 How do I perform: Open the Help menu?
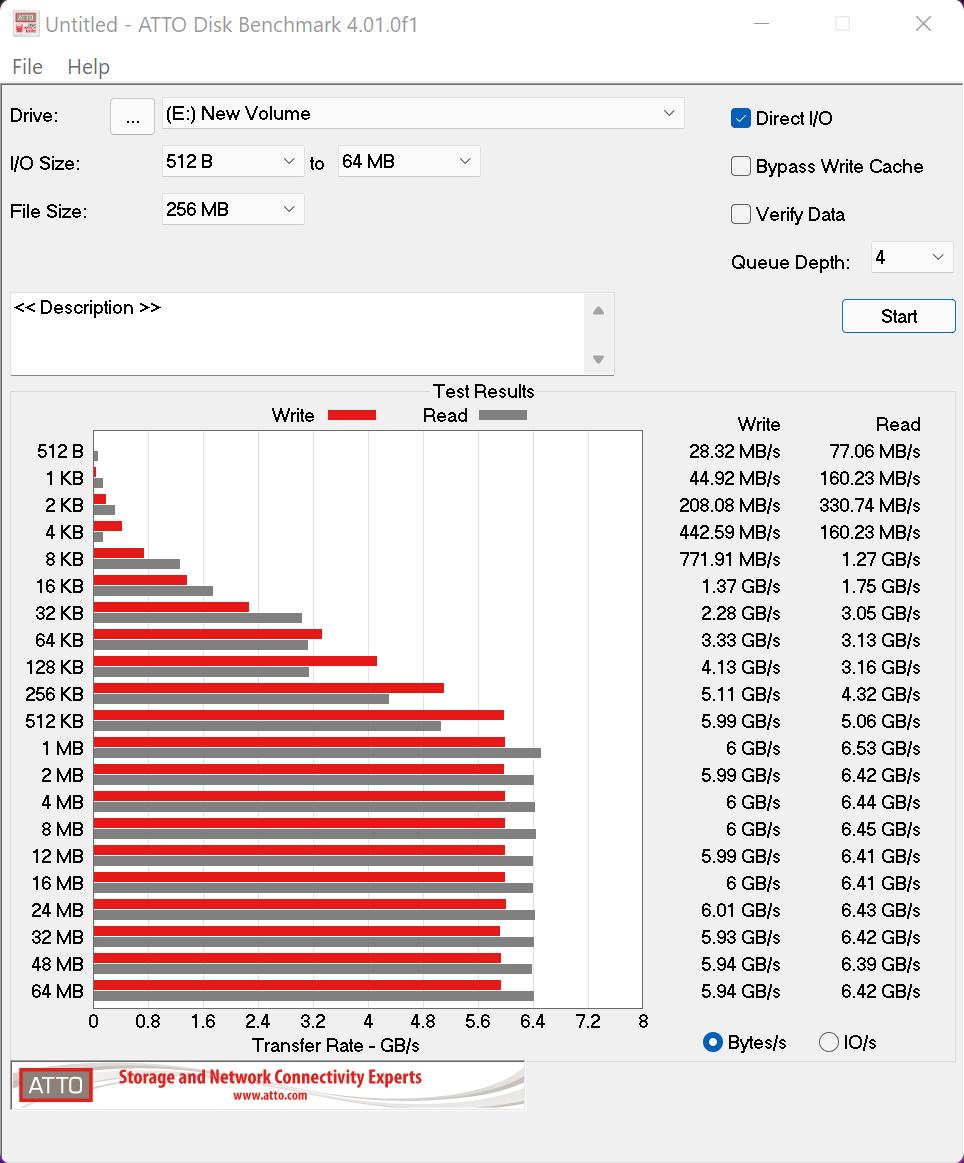point(88,67)
